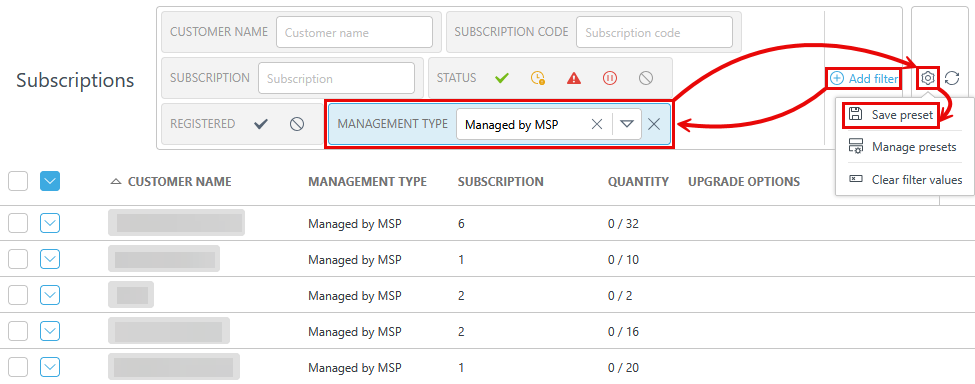975x384 pixels.
Task: Sort by Customer Name column
Action: 179,181
